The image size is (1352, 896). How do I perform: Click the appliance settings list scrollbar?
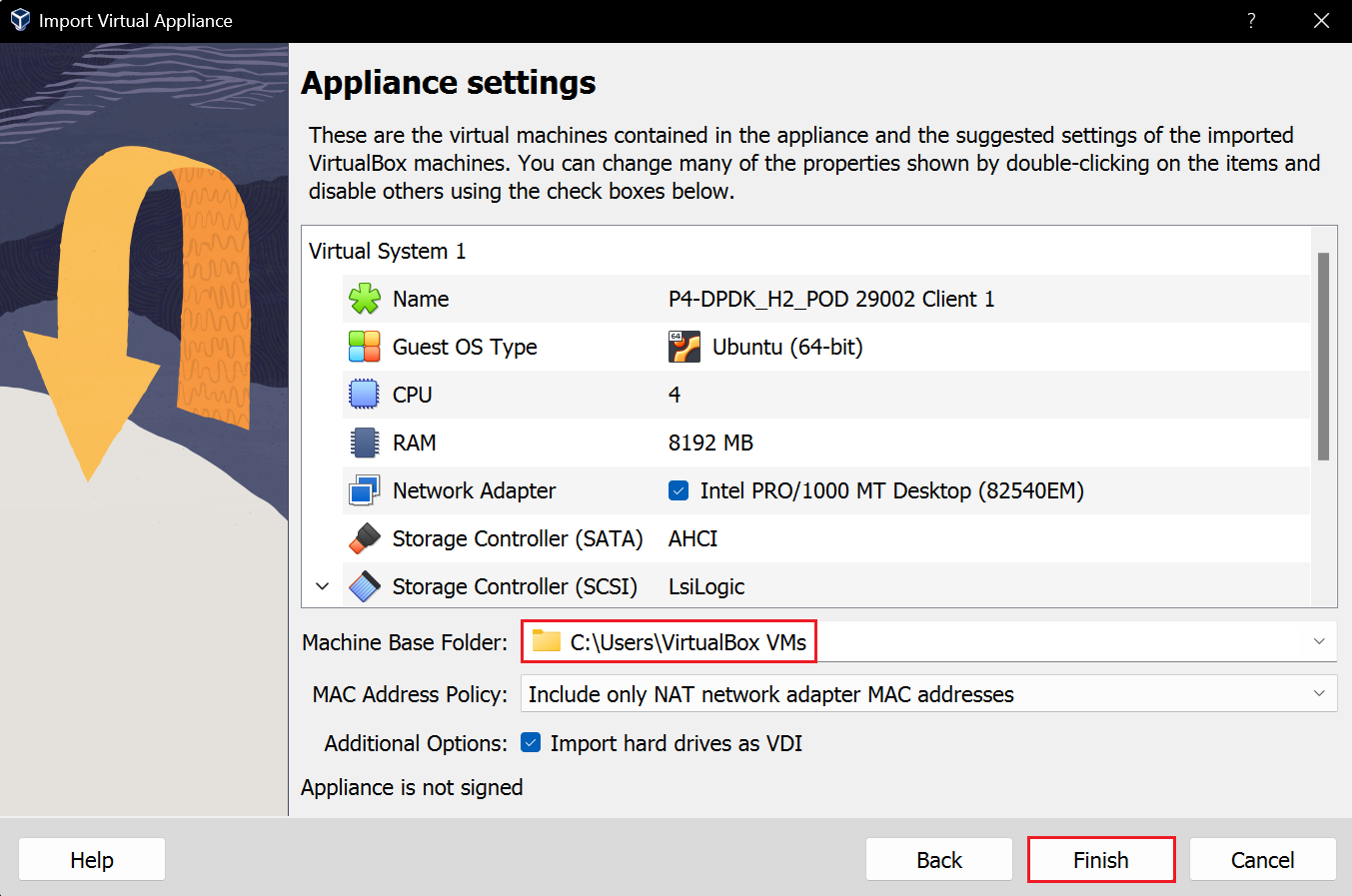coord(1323,357)
